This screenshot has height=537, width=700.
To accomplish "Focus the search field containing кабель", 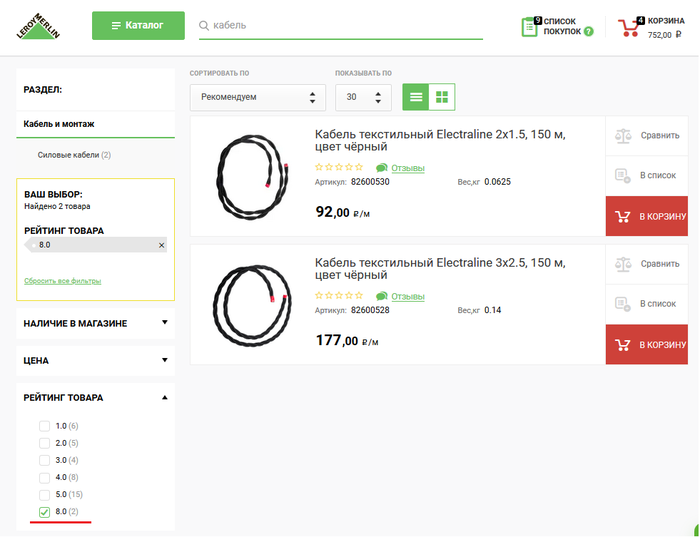I will (x=341, y=25).
